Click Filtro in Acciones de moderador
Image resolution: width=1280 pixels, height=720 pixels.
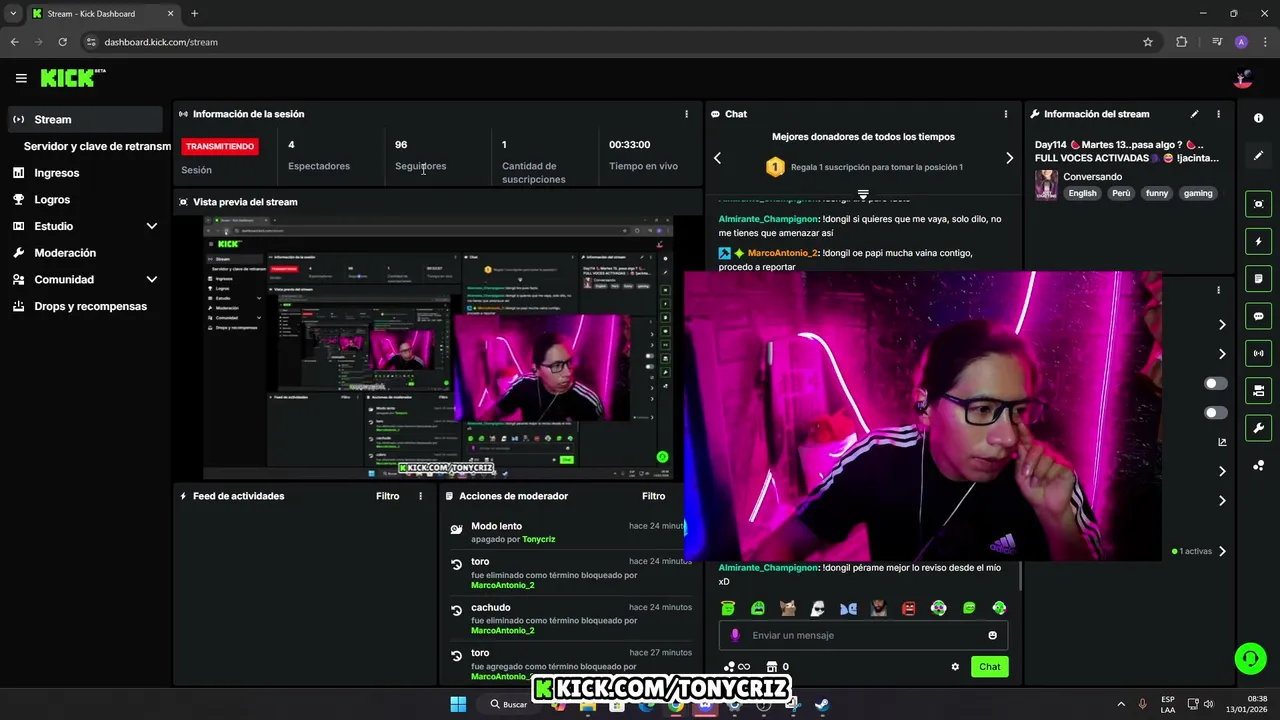point(653,496)
